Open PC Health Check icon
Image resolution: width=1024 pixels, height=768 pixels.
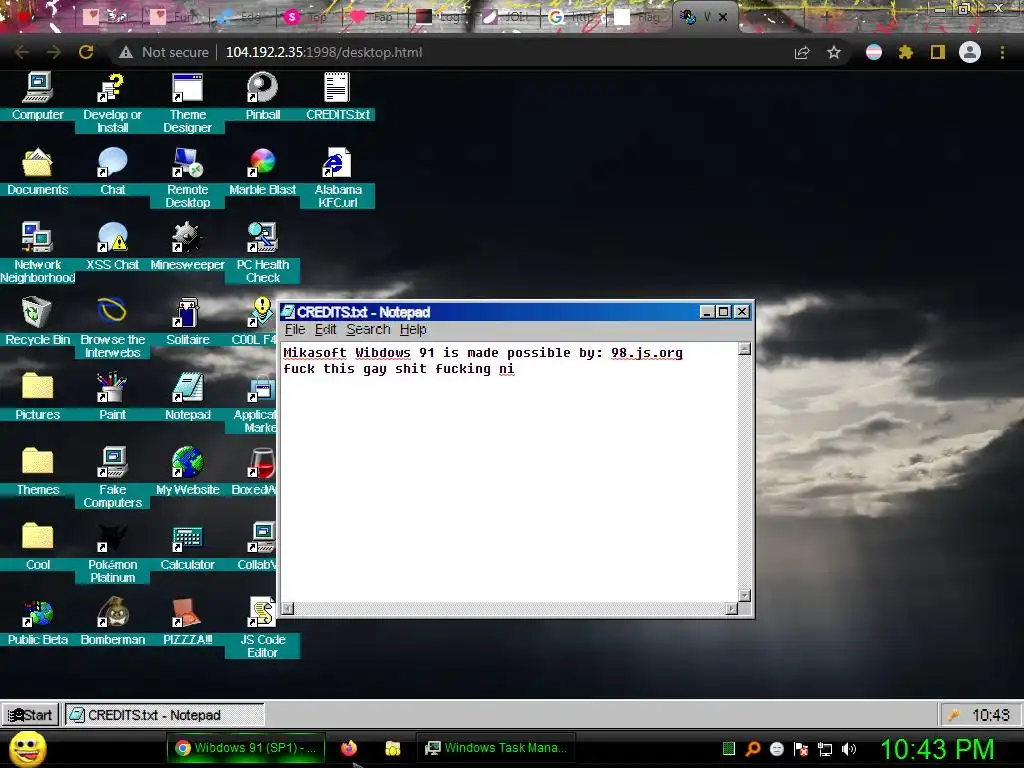coord(263,253)
